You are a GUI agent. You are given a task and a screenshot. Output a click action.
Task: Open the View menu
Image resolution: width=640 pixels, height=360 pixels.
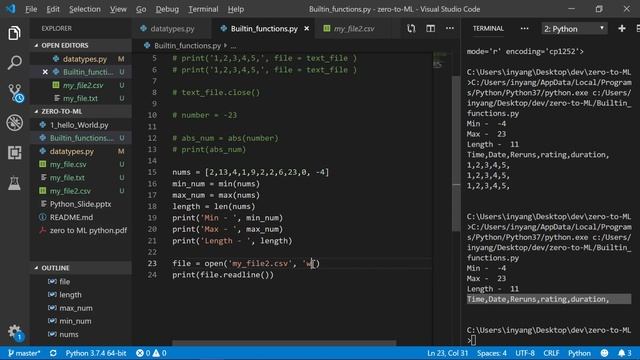click(118, 9)
